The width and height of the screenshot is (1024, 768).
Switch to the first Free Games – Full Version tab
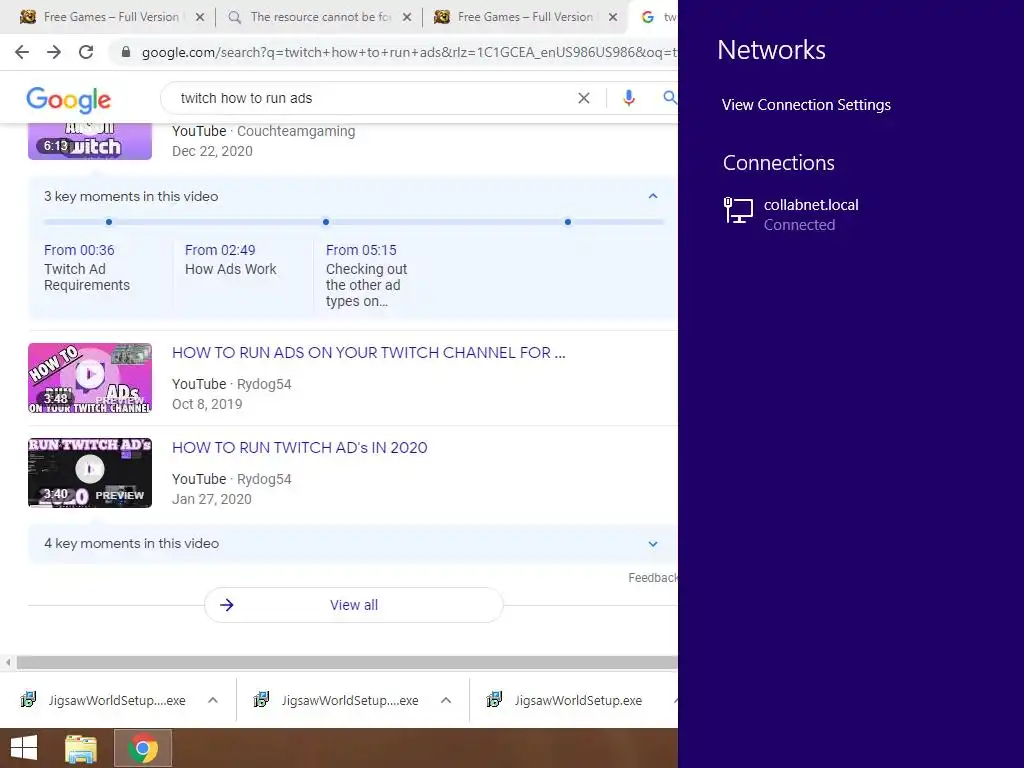click(x=111, y=17)
